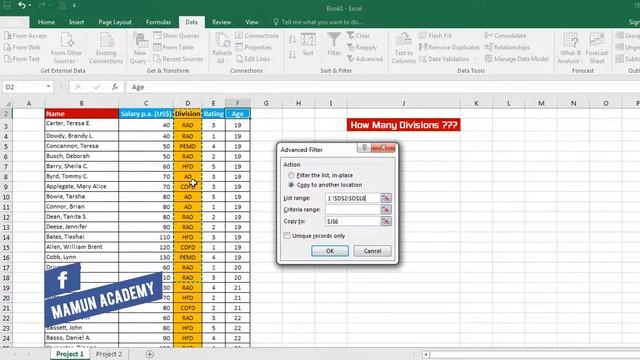Viewport: 640px width, 360px height.
Task: Click the From Access icon
Action: pyautogui.click(x=25, y=36)
